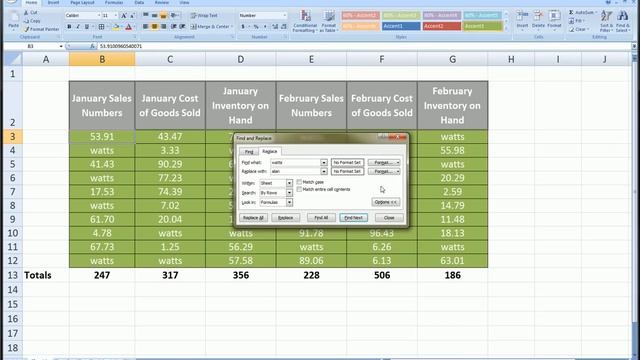The width and height of the screenshot is (640, 360).
Task: Click the Borders icon
Action: tap(101, 27)
